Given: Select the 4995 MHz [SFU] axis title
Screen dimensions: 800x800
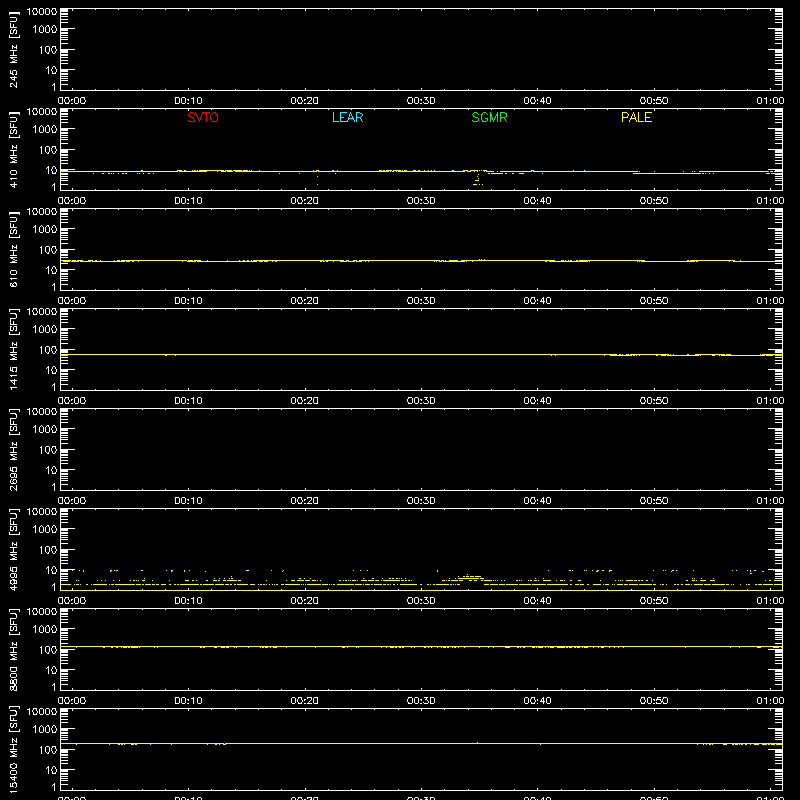Looking at the screenshot, I should tap(13, 549).
